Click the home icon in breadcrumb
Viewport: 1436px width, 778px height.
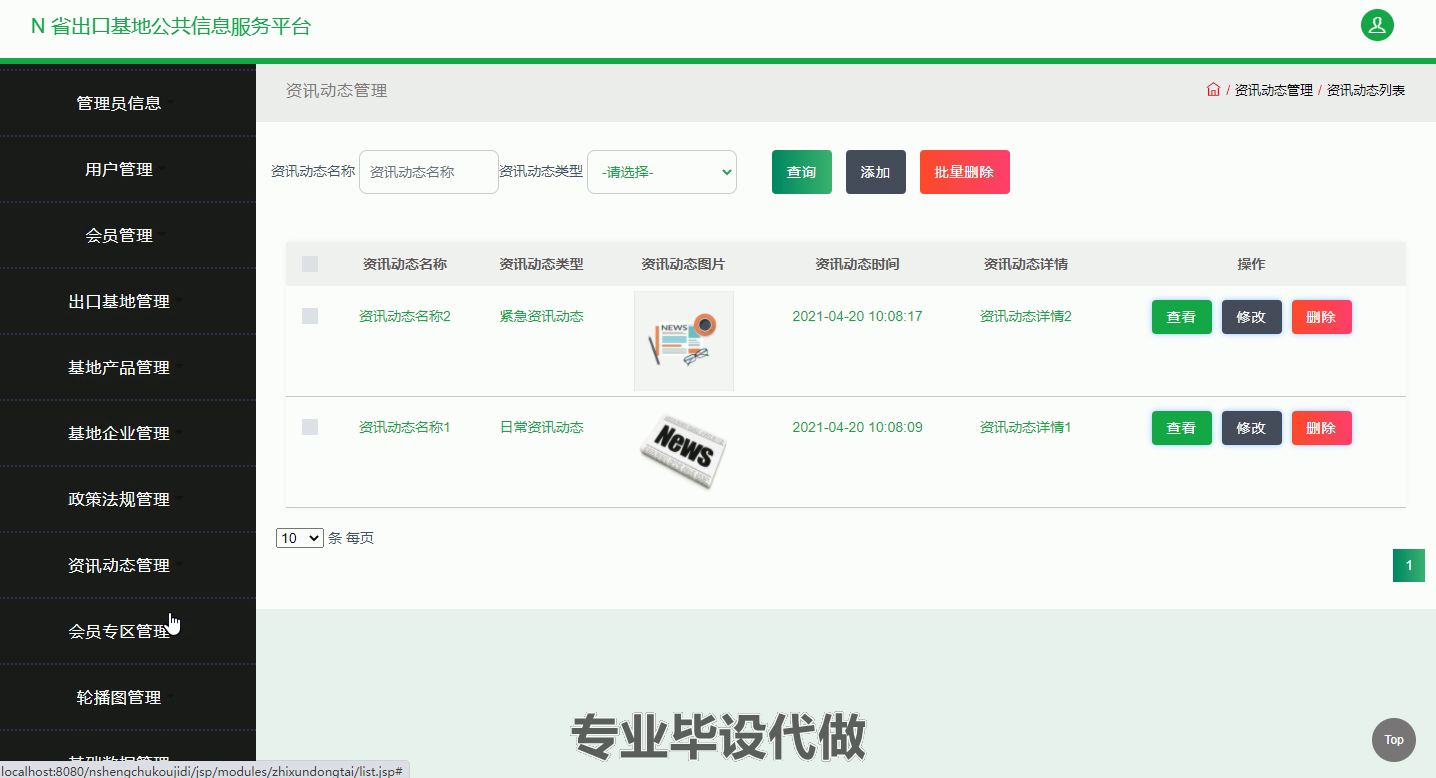[x=1213, y=90]
